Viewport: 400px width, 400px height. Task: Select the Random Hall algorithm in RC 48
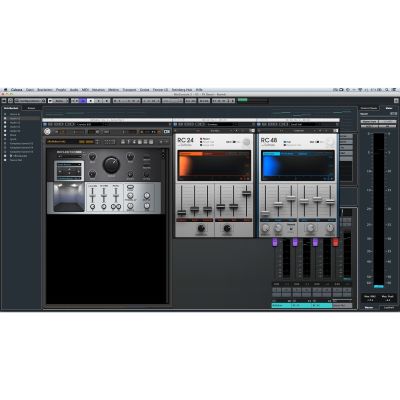[x=293, y=145]
